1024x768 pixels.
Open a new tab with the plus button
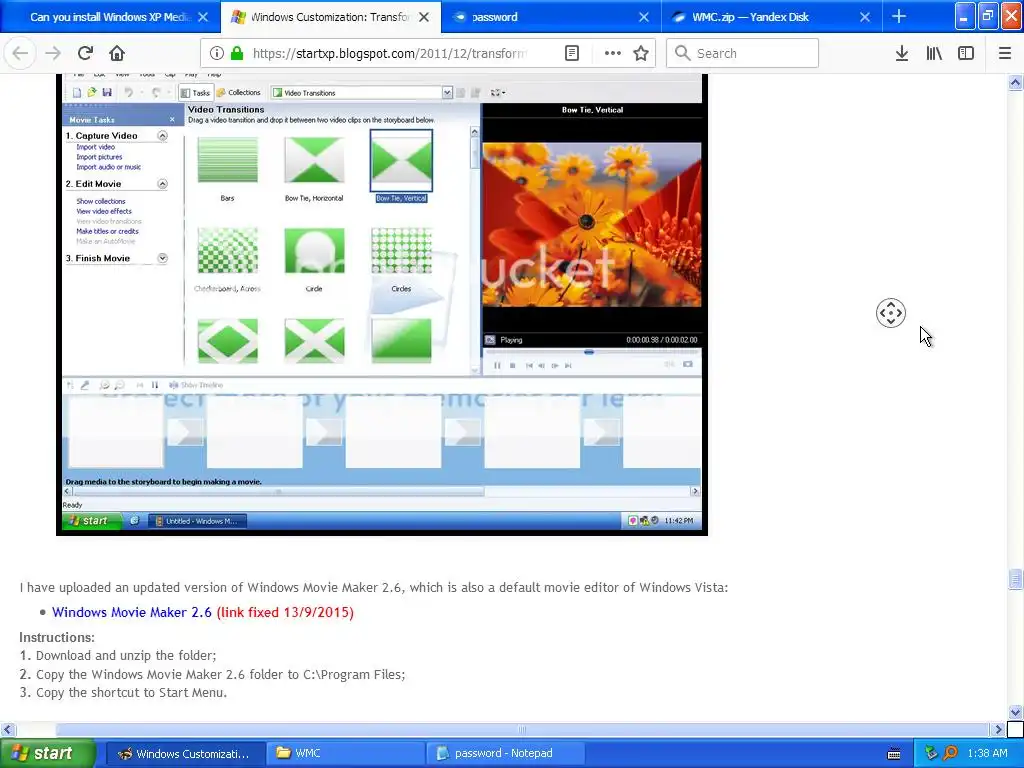coord(899,16)
